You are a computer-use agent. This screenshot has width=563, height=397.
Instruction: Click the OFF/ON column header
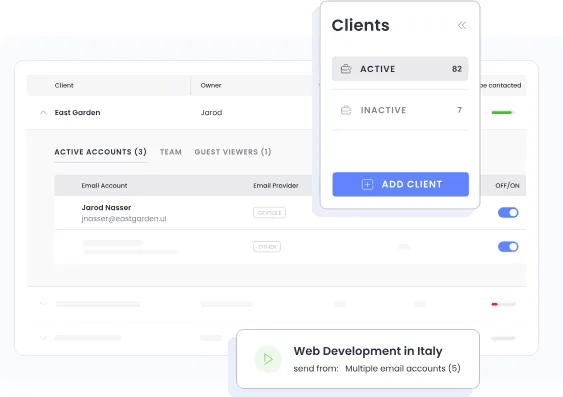[507, 186]
